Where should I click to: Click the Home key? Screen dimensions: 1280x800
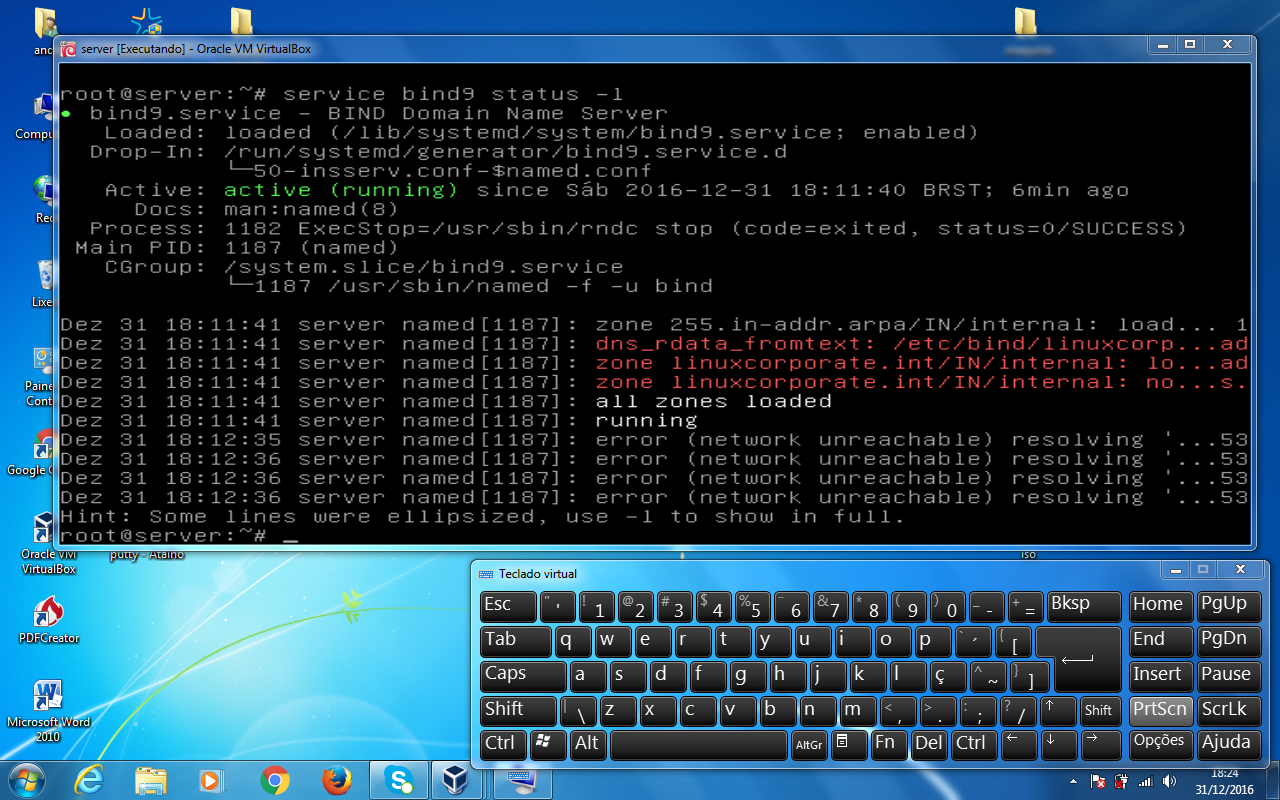[x=1160, y=607]
